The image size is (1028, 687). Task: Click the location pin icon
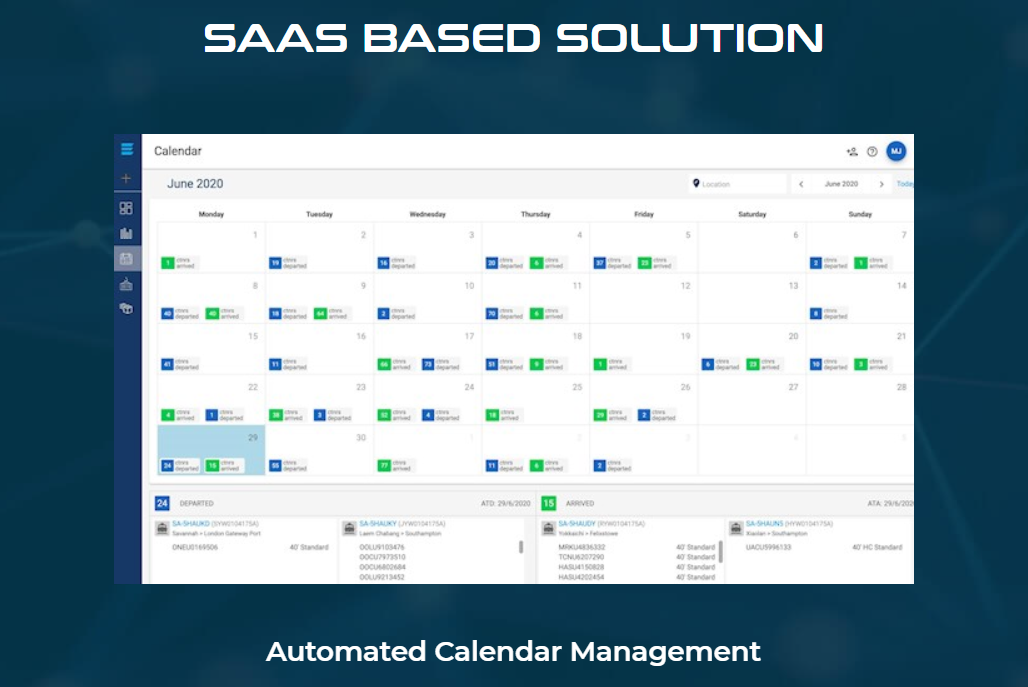696,184
